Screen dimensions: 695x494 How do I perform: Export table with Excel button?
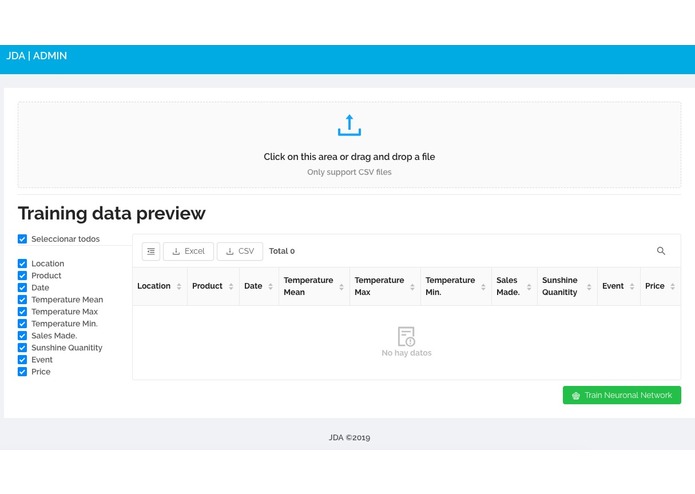tap(188, 251)
